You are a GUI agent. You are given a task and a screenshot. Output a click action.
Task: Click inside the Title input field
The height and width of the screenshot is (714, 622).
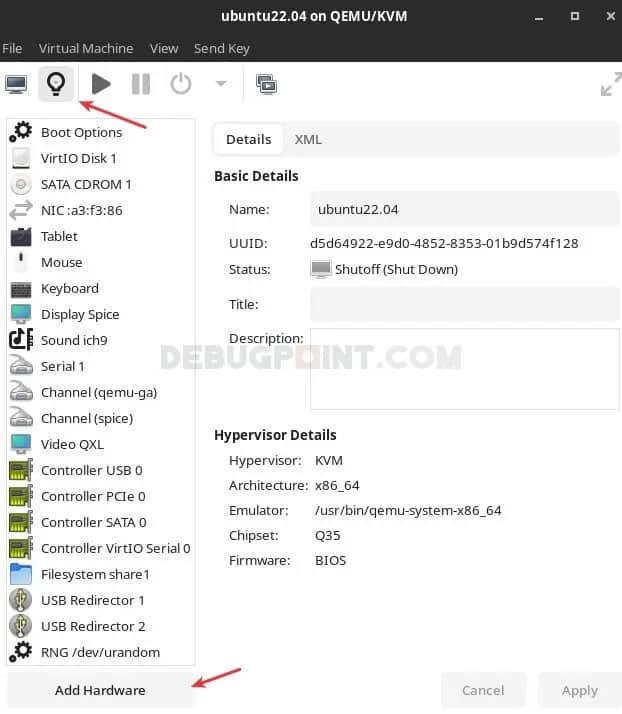464,304
